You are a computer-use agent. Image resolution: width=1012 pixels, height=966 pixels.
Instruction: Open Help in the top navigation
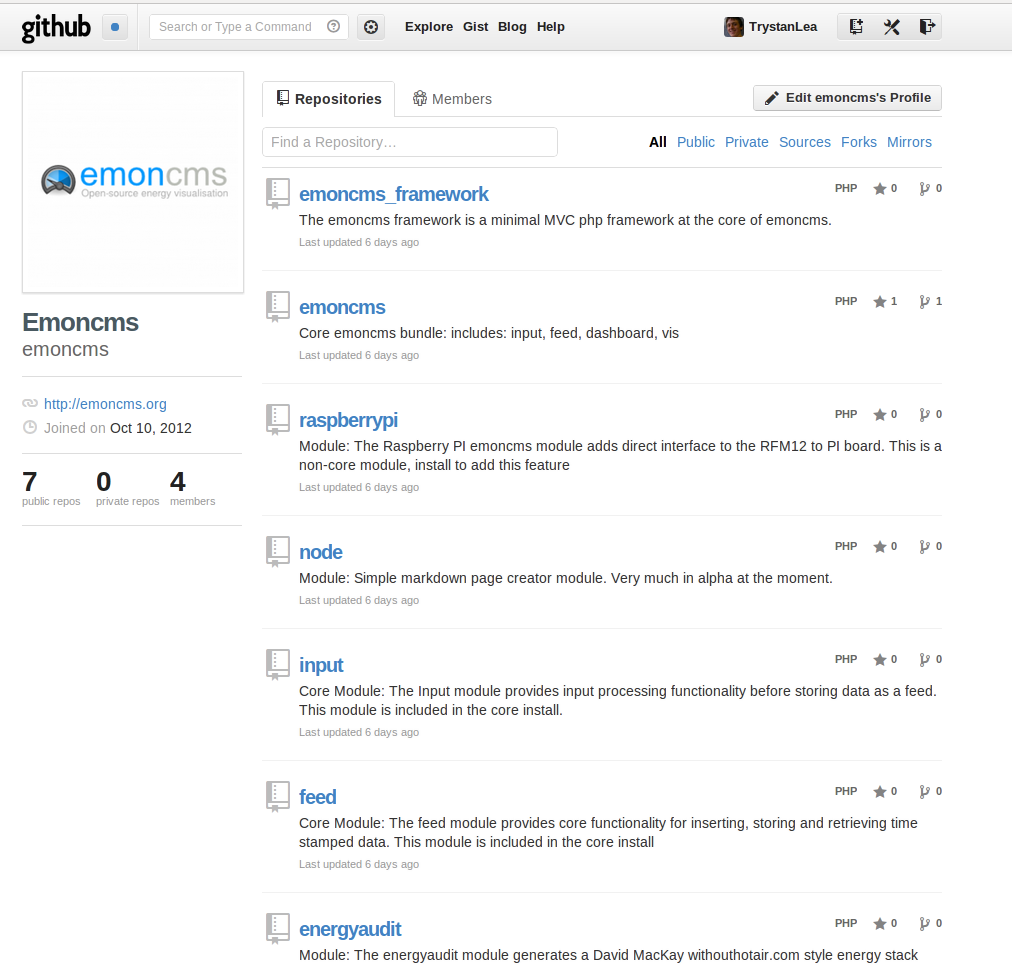pyautogui.click(x=551, y=27)
